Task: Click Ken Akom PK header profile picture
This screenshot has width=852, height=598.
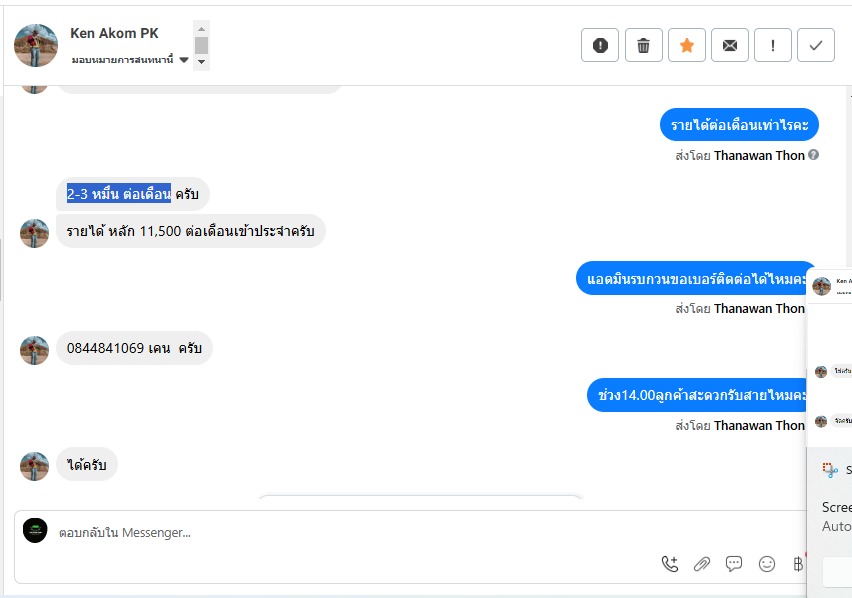Action: pyautogui.click(x=36, y=45)
